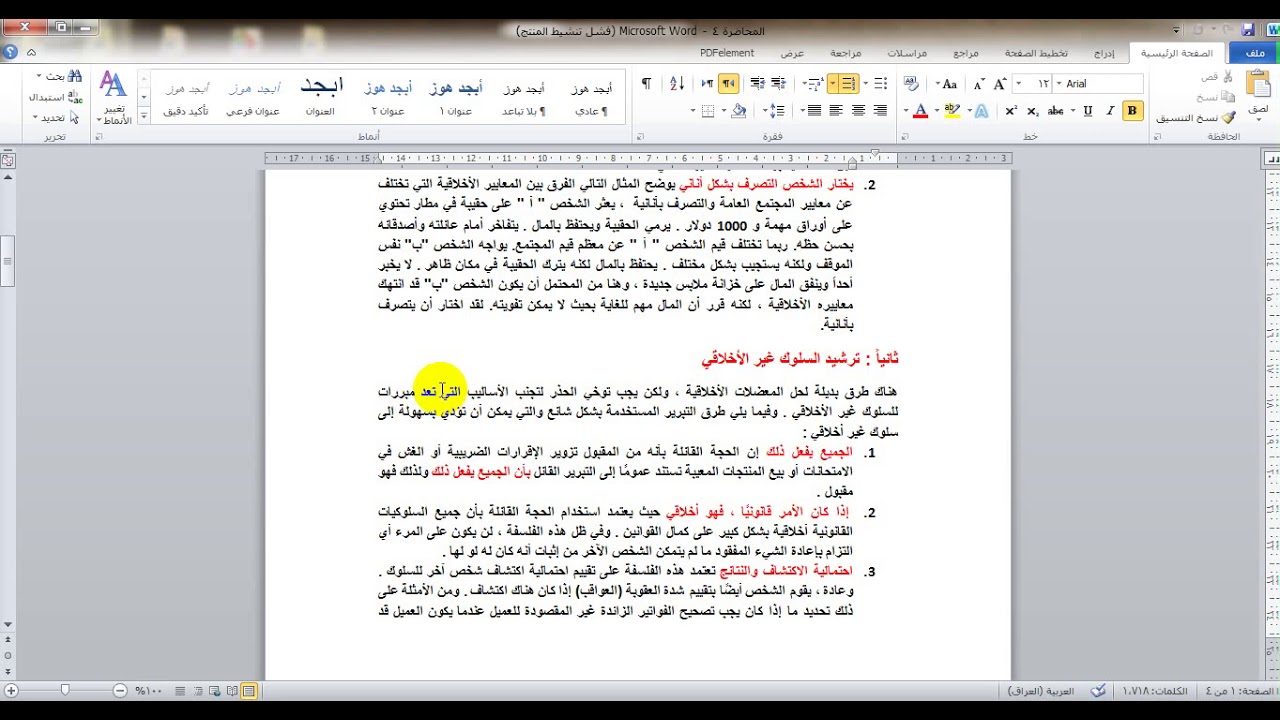Screen dimensions: 1280x720
Task: Align text right
Action: pos(880,111)
